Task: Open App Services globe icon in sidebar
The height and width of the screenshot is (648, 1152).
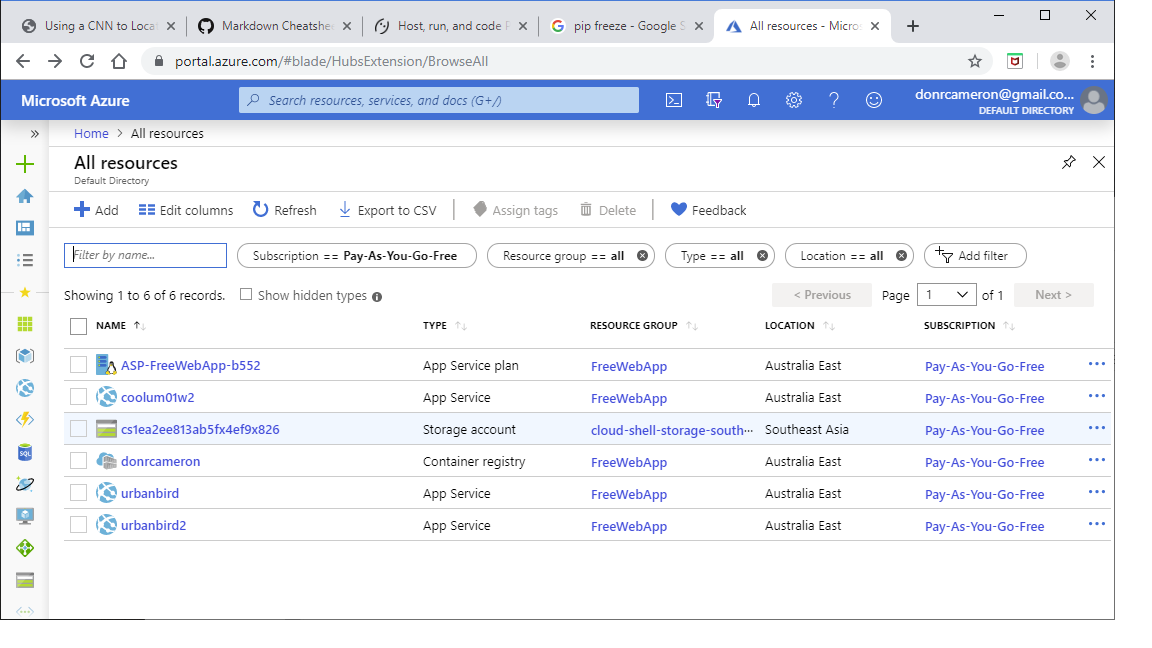Action: [25, 388]
